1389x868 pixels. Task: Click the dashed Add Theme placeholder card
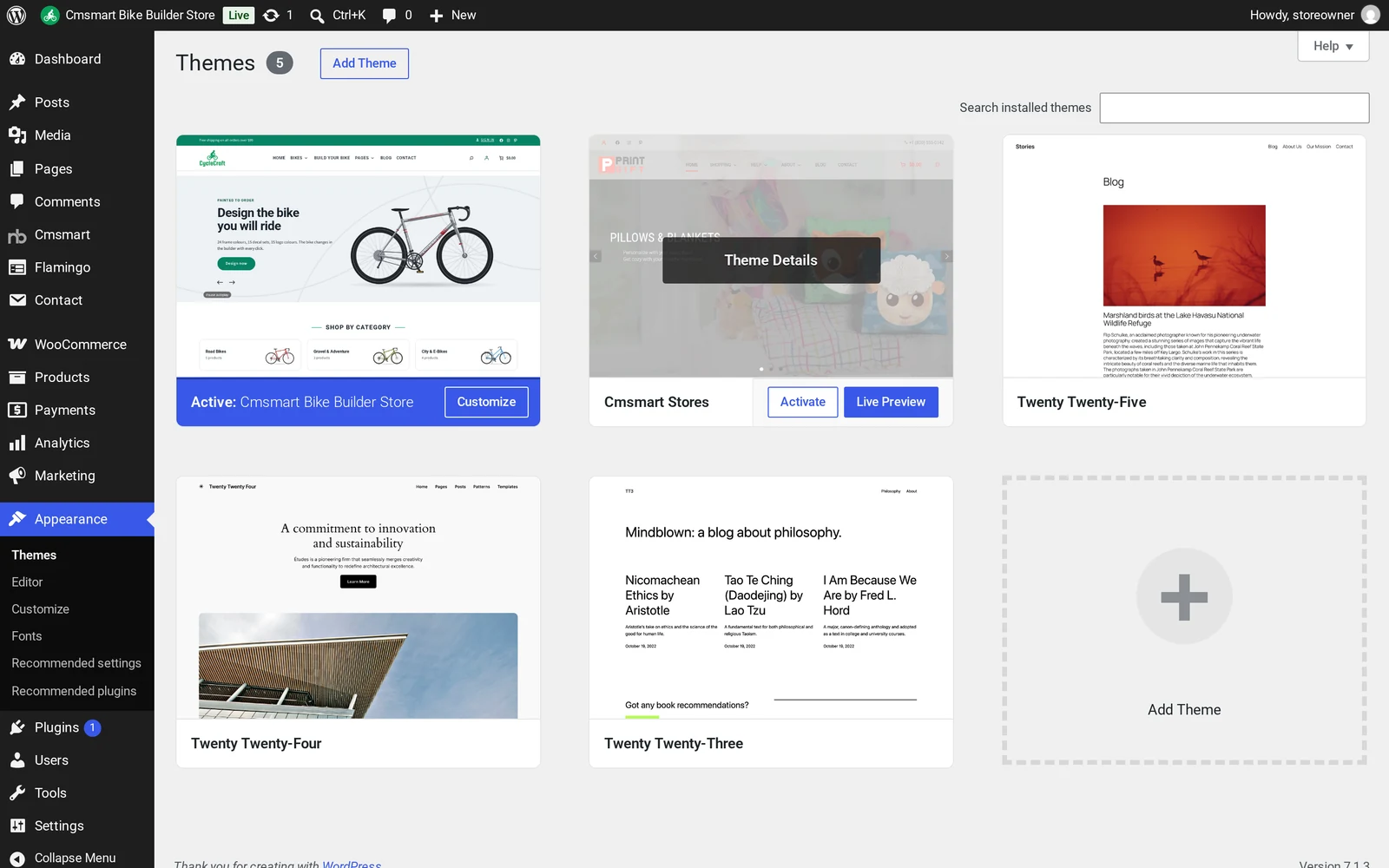pyautogui.click(x=1184, y=620)
